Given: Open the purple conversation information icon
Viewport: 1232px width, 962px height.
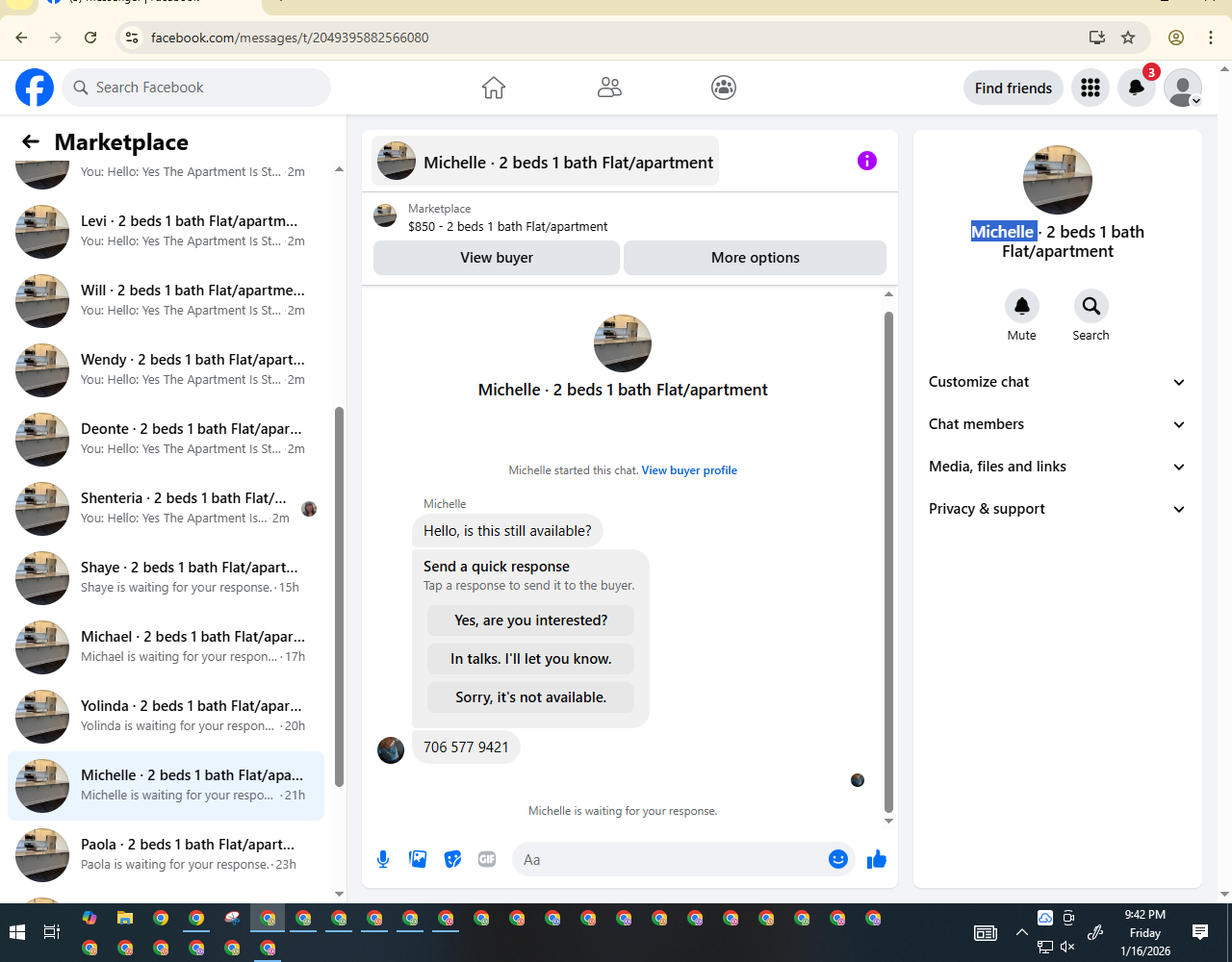Looking at the screenshot, I should pyautogui.click(x=867, y=161).
